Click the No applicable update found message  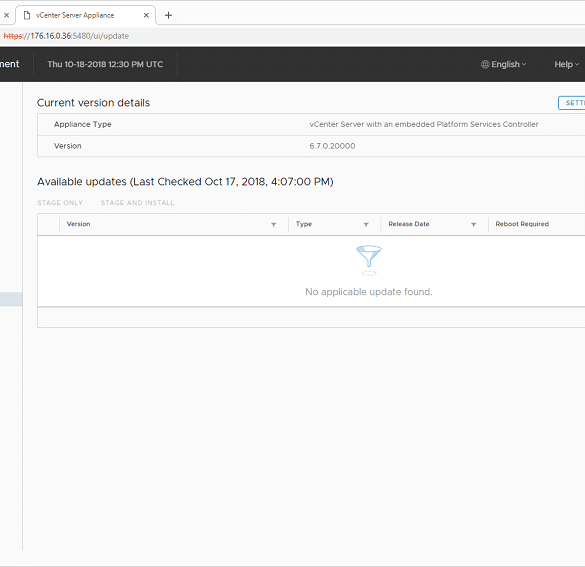(369, 292)
